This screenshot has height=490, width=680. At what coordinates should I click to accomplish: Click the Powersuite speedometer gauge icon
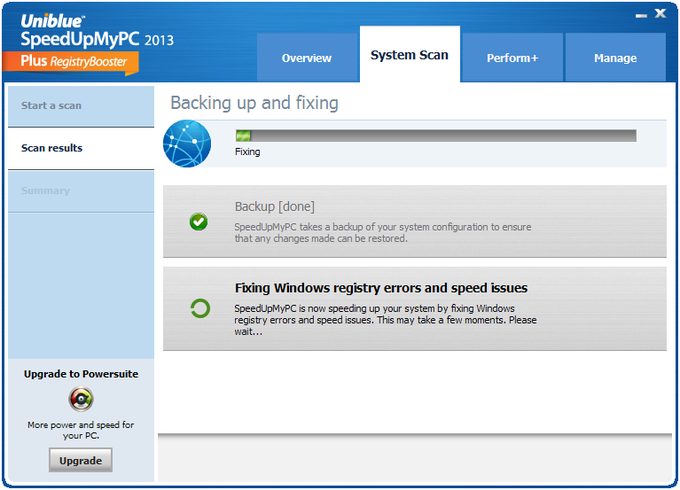[x=81, y=399]
